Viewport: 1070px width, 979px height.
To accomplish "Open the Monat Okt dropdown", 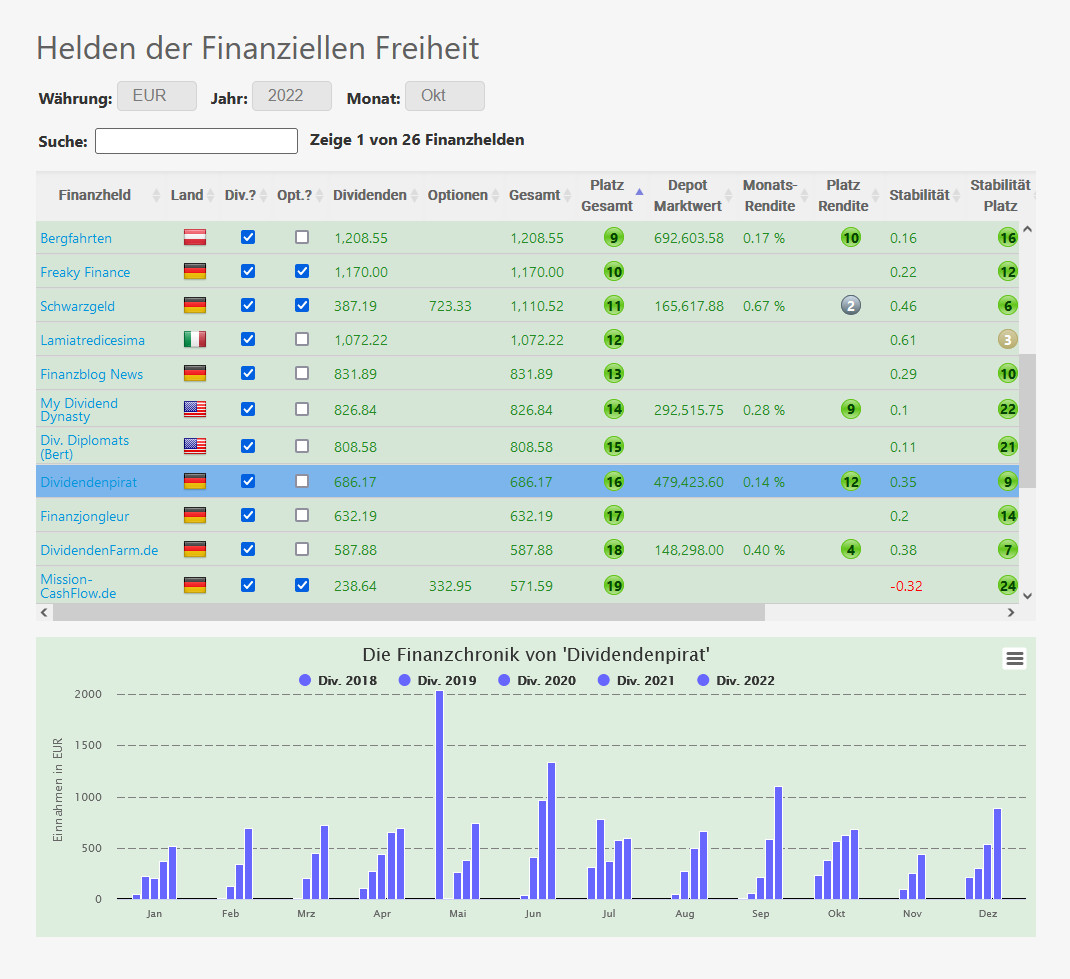I will coord(444,97).
